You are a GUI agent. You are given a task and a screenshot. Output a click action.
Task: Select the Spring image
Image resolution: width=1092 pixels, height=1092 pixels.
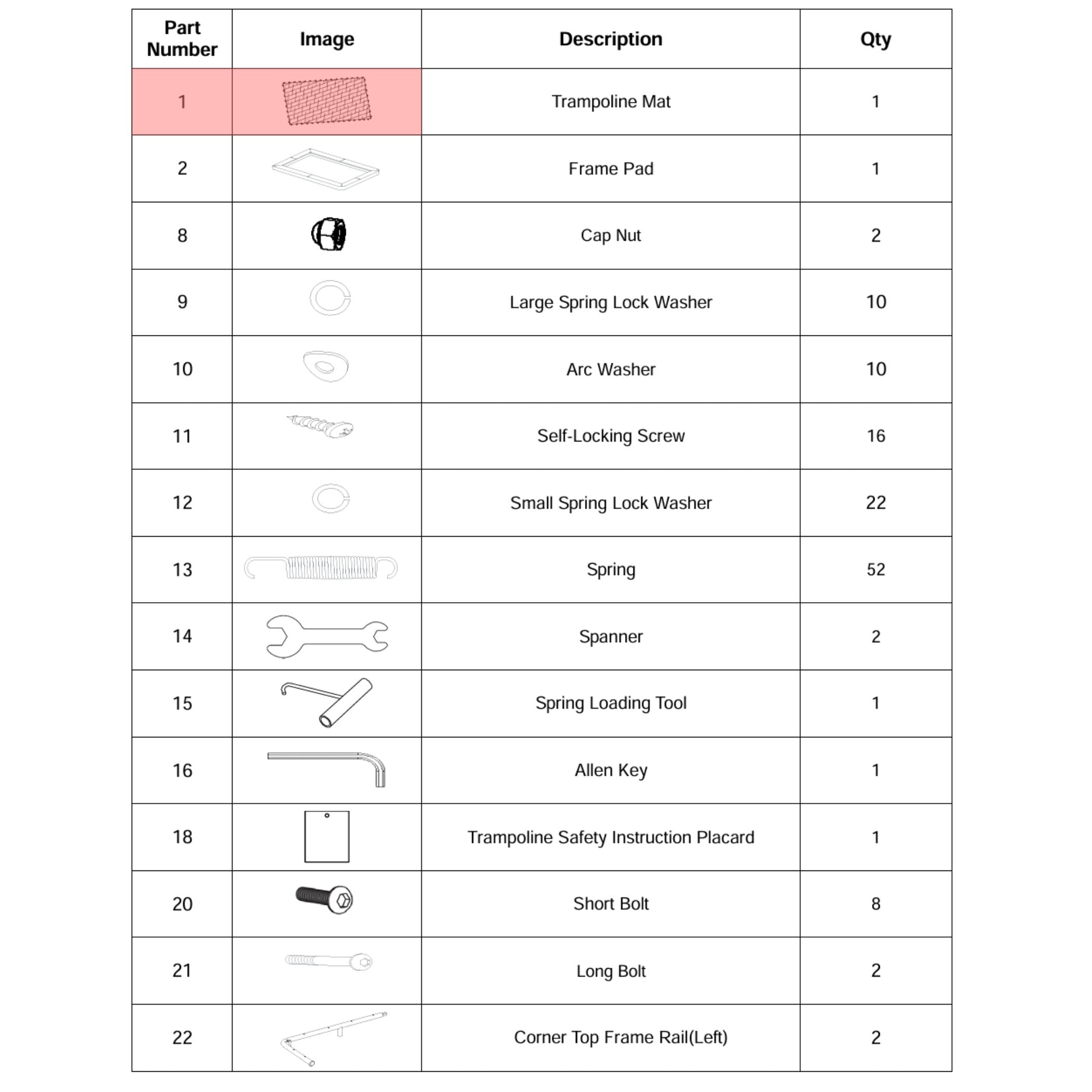tap(320, 568)
